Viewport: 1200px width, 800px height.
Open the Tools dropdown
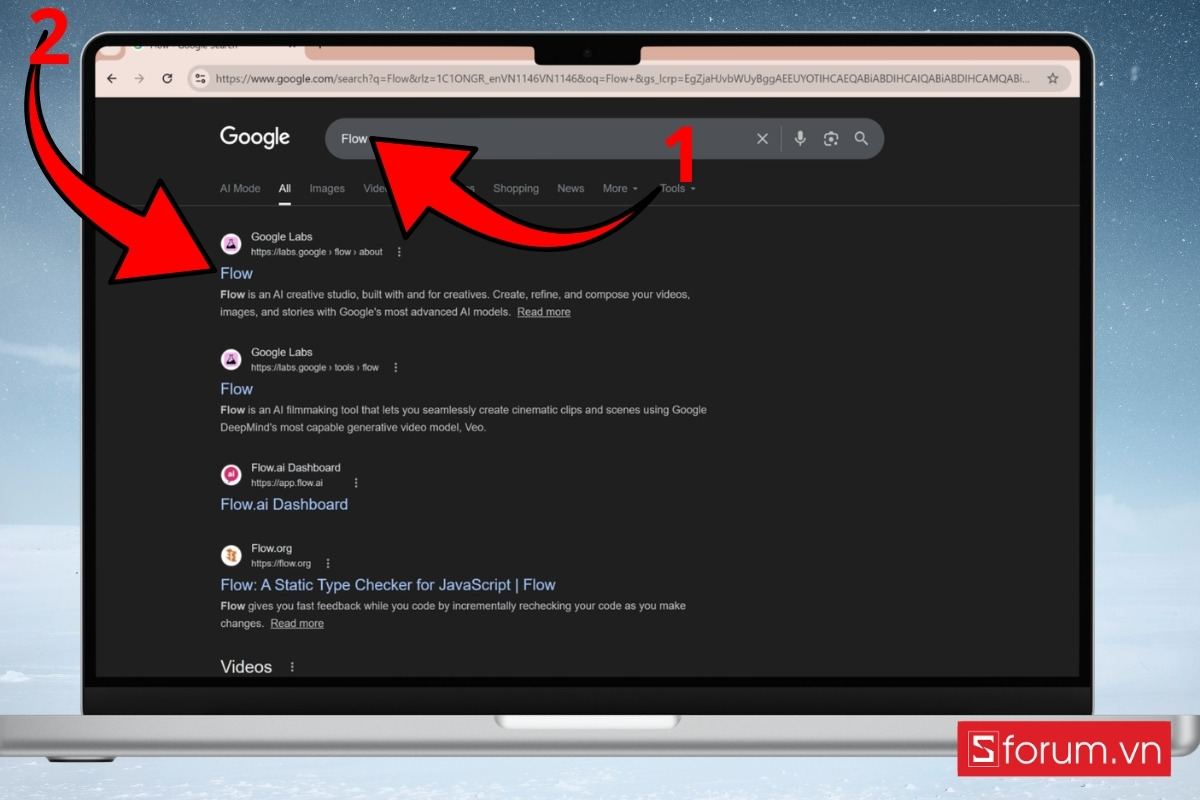[x=677, y=188]
